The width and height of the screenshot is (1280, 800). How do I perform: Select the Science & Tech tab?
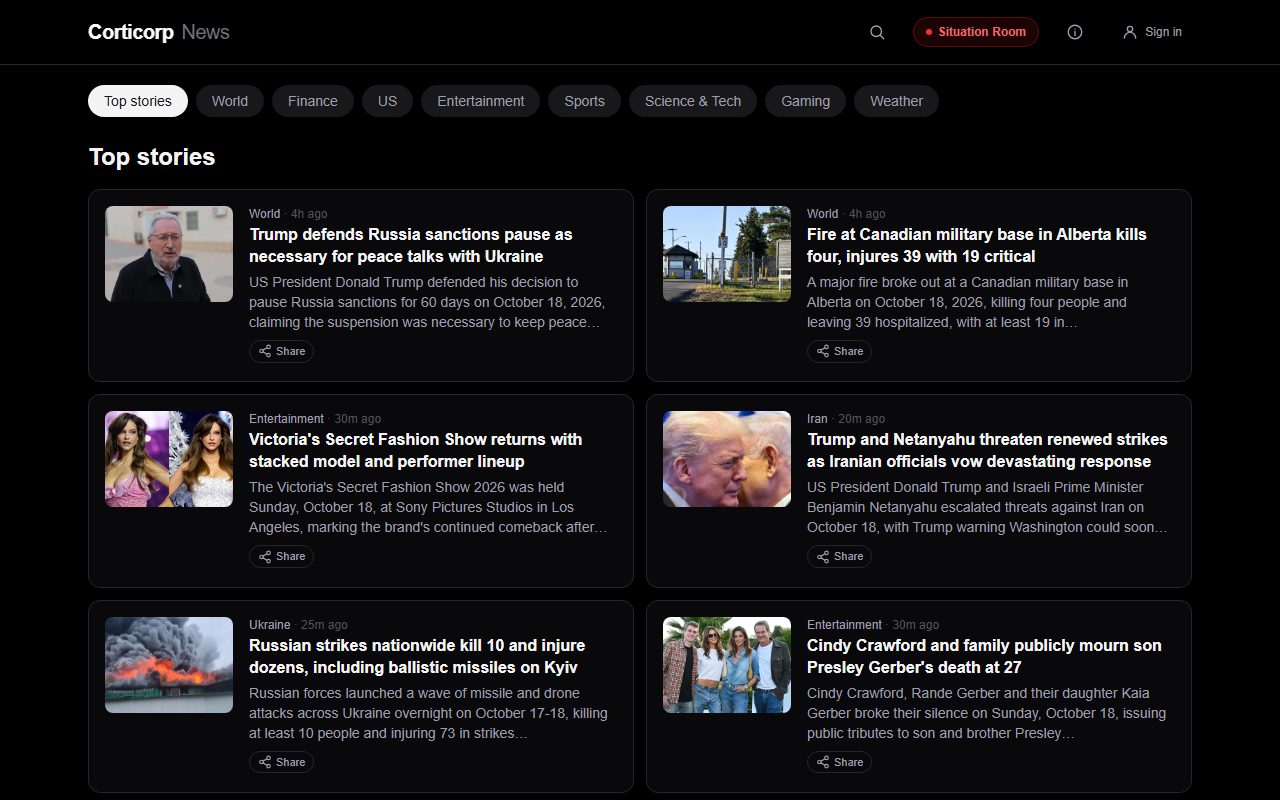point(693,101)
